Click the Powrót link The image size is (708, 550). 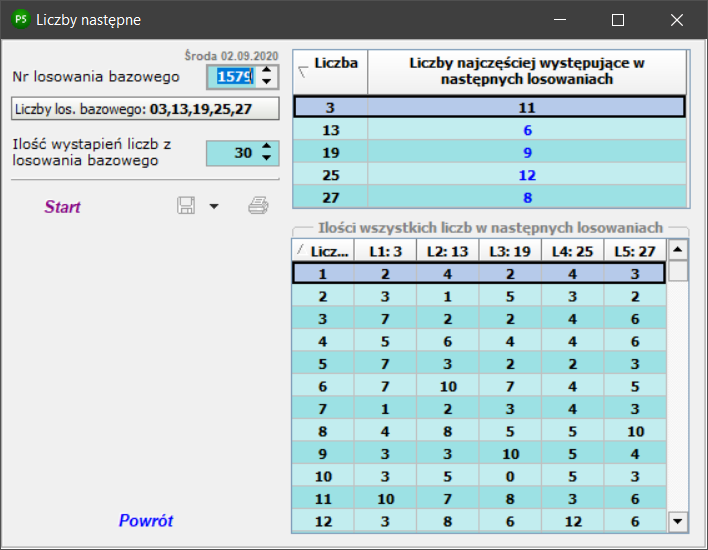coord(145,521)
